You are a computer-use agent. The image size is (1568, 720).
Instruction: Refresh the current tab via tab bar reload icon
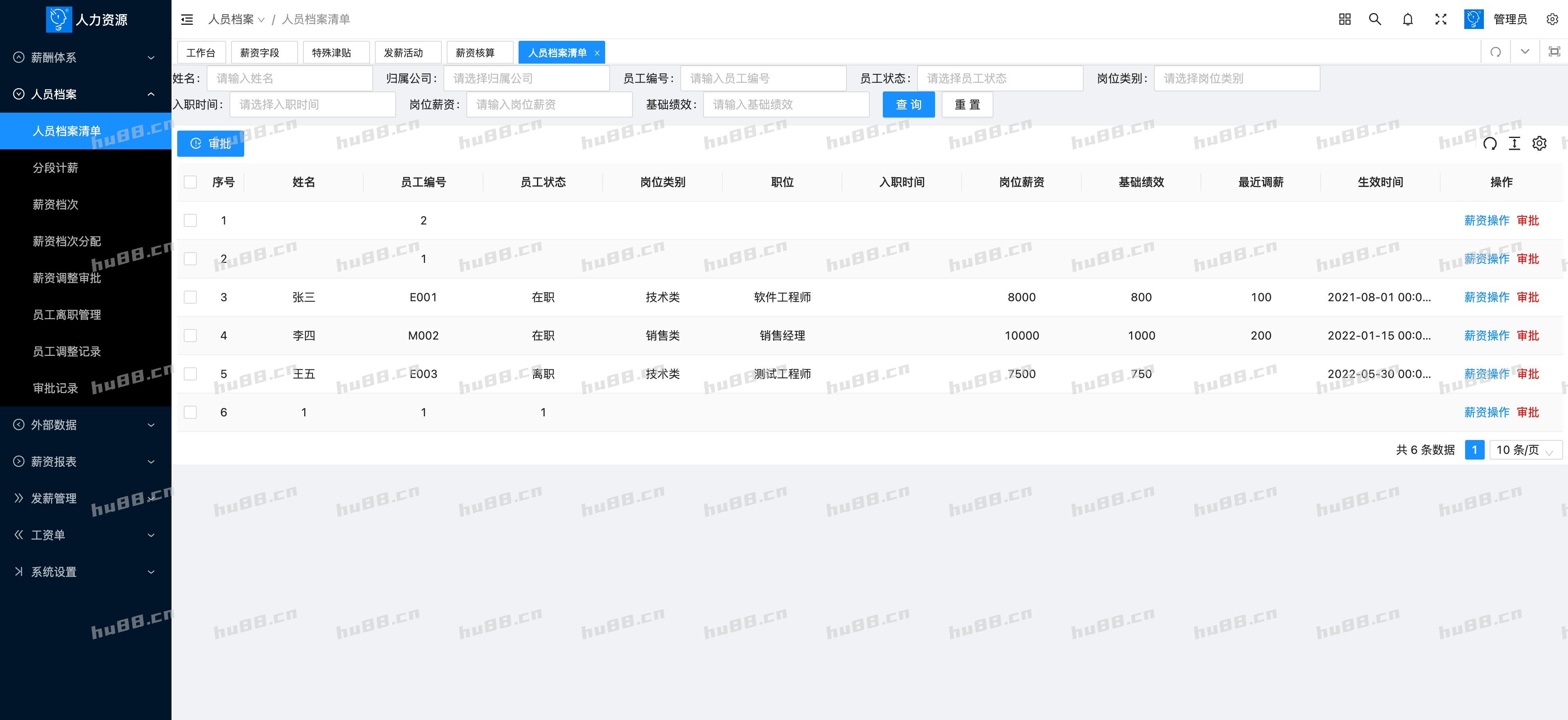[1496, 52]
